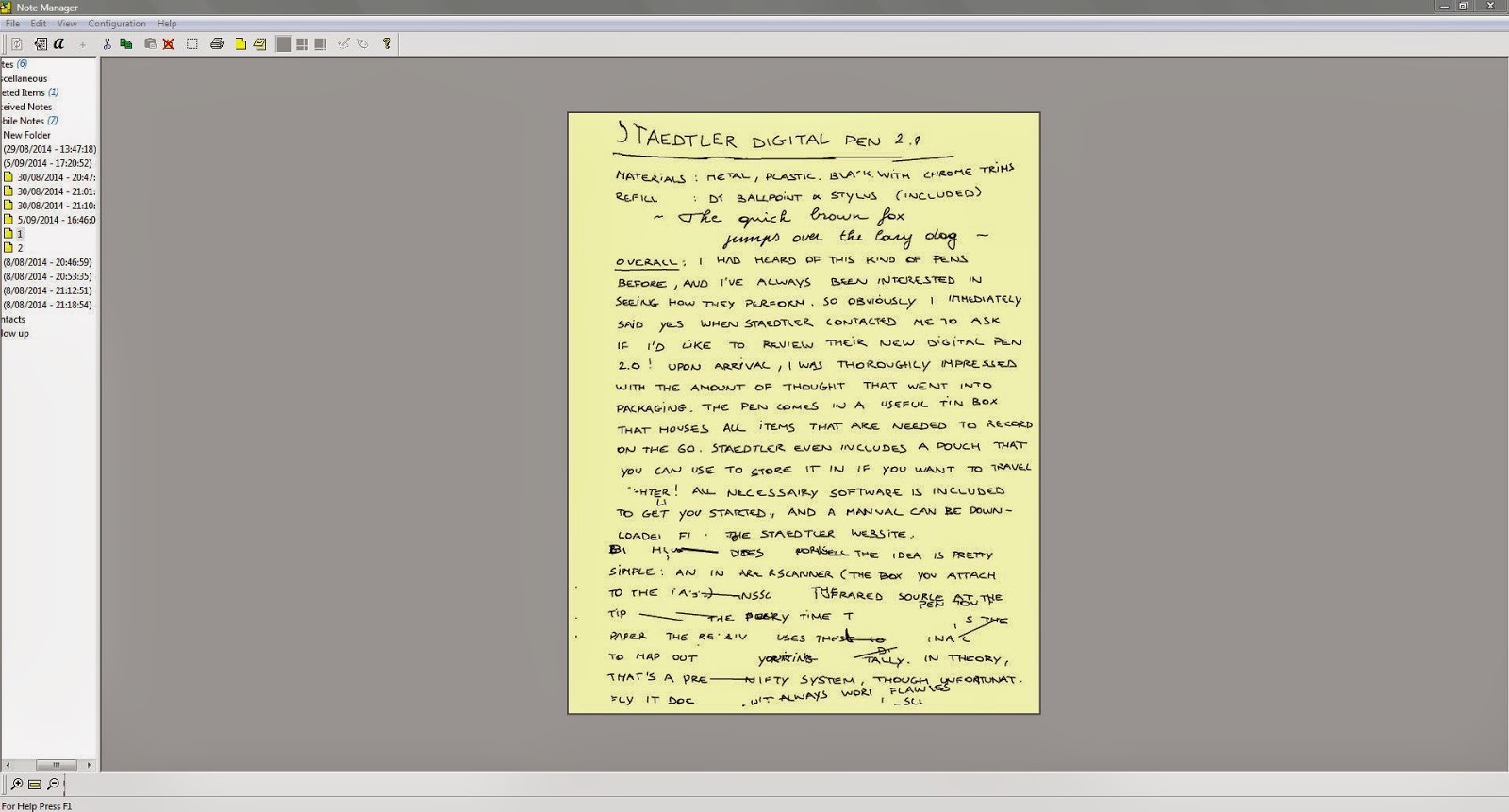Select the (8/08/2014 - 21:12:51) entry

47,290
